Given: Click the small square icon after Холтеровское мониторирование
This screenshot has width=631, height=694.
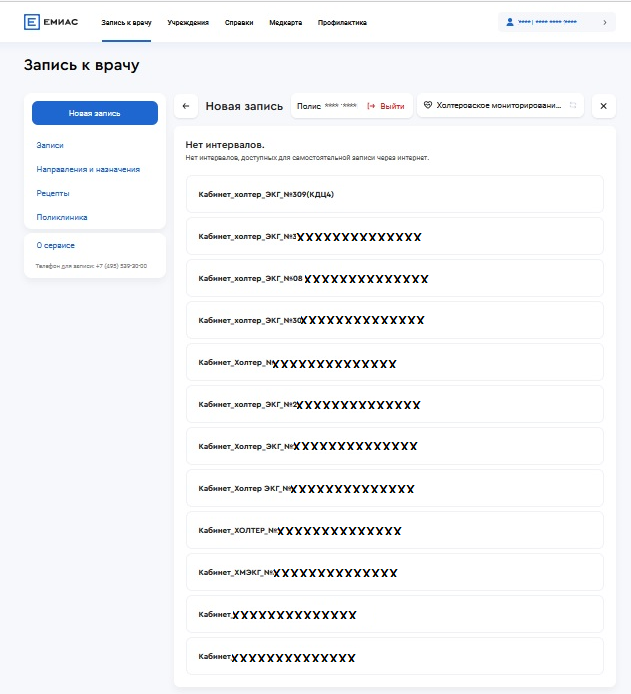Looking at the screenshot, I should [x=573, y=105].
